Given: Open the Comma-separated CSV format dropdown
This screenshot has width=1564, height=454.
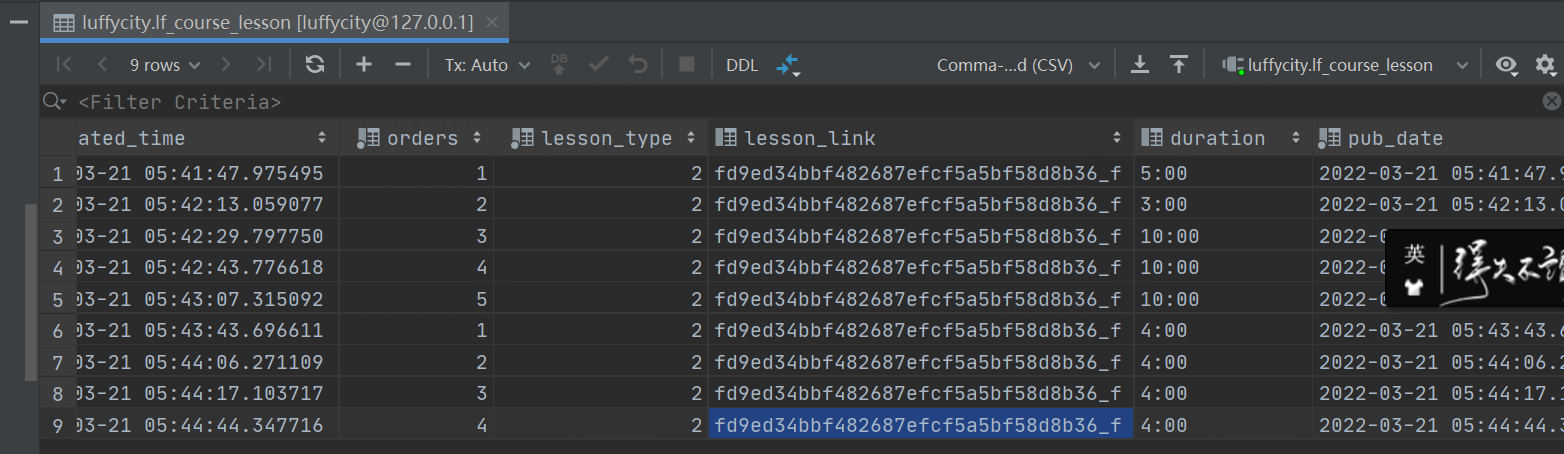Looking at the screenshot, I should [x=1017, y=65].
